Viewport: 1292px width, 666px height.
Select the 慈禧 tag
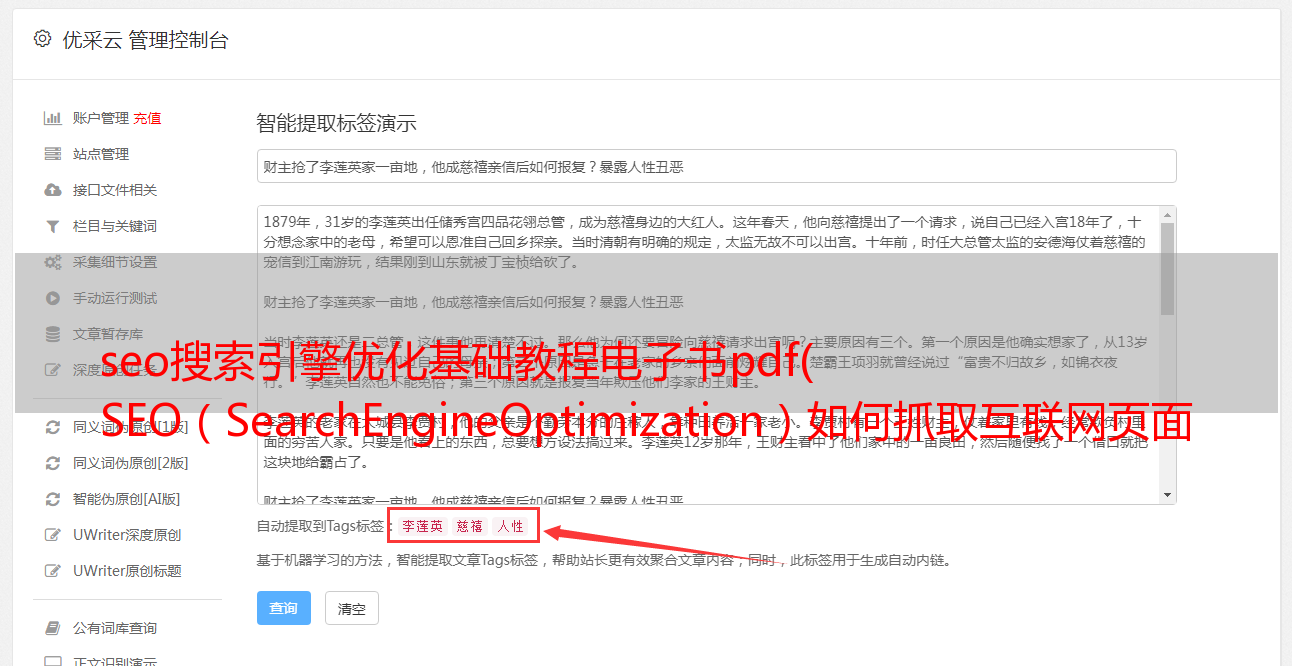click(470, 526)
